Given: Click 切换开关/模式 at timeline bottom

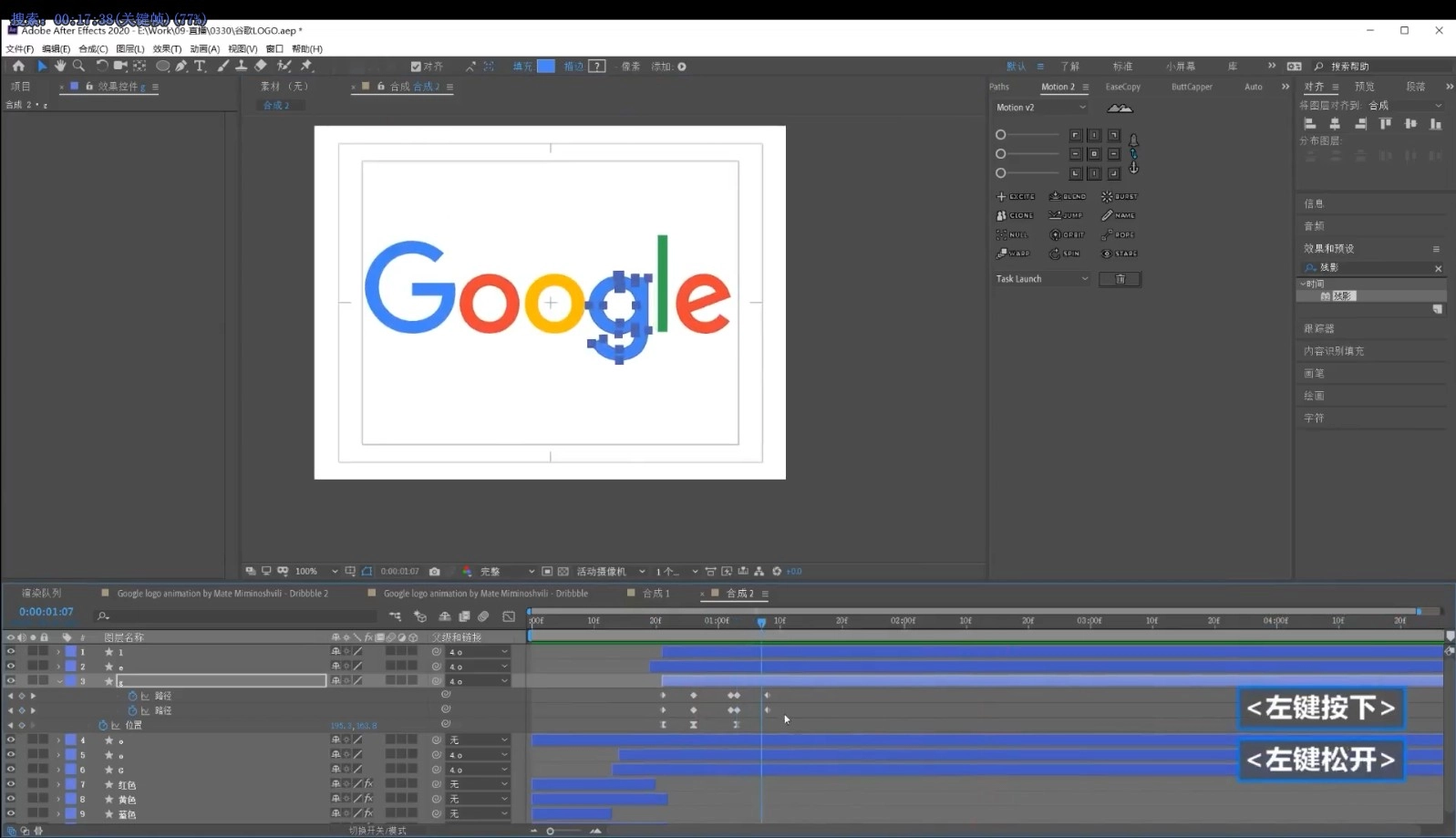Looking at the screenshot, I should tap(377, 831).
